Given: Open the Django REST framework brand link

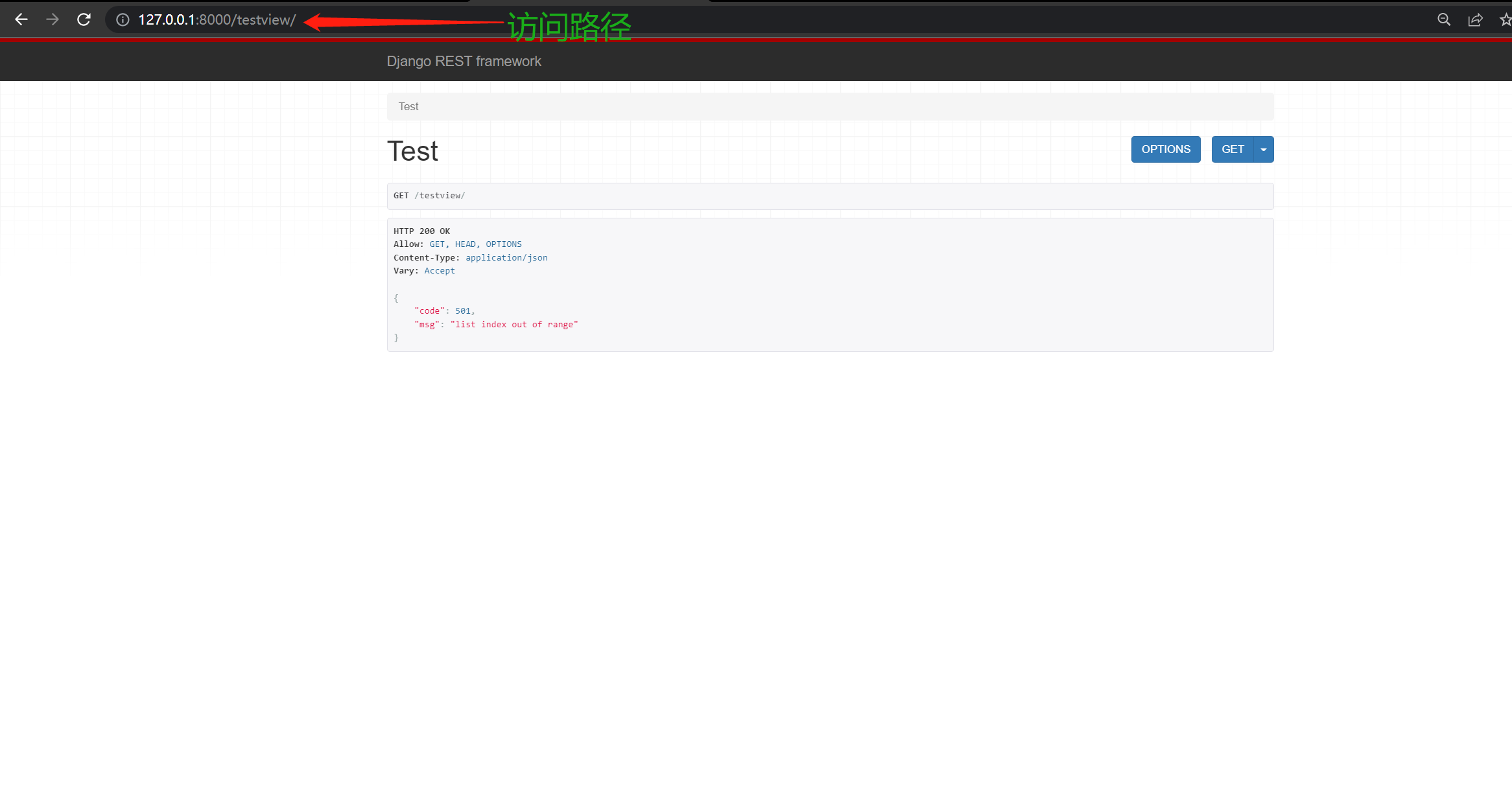Looking at the screenshot, I should (464, 61).
